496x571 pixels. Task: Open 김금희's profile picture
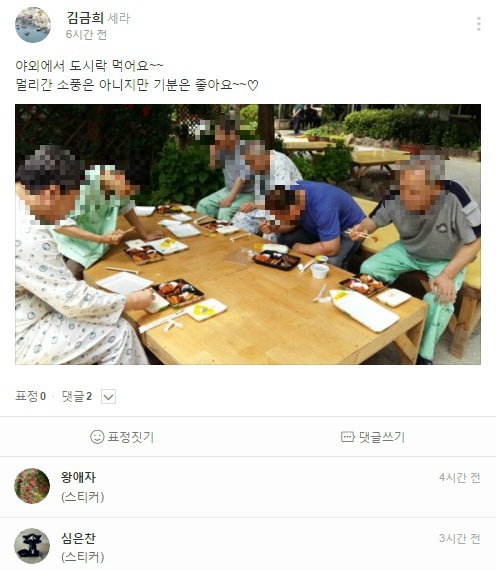coord(33,25)
